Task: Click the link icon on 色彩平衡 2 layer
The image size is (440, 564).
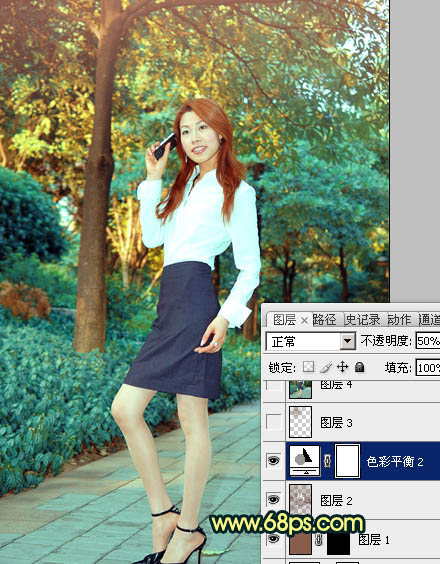Action: click(327, 461)
